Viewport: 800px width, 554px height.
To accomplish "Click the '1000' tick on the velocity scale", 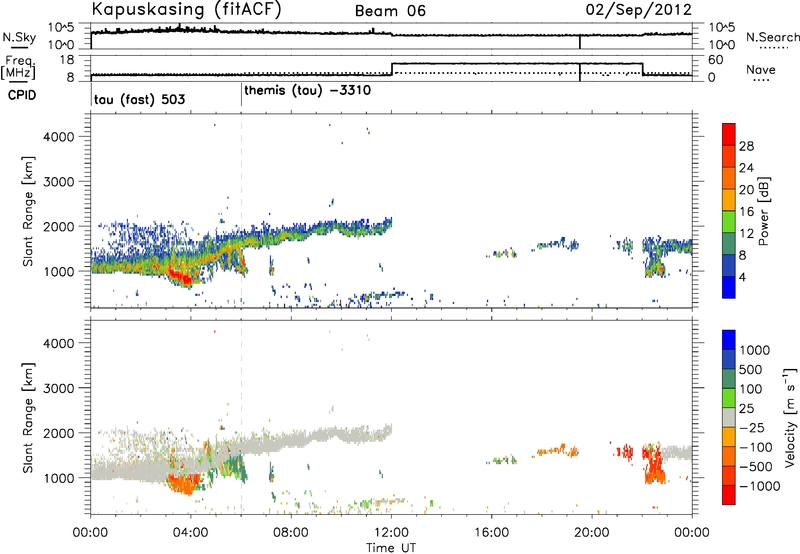I will point(754,350).
